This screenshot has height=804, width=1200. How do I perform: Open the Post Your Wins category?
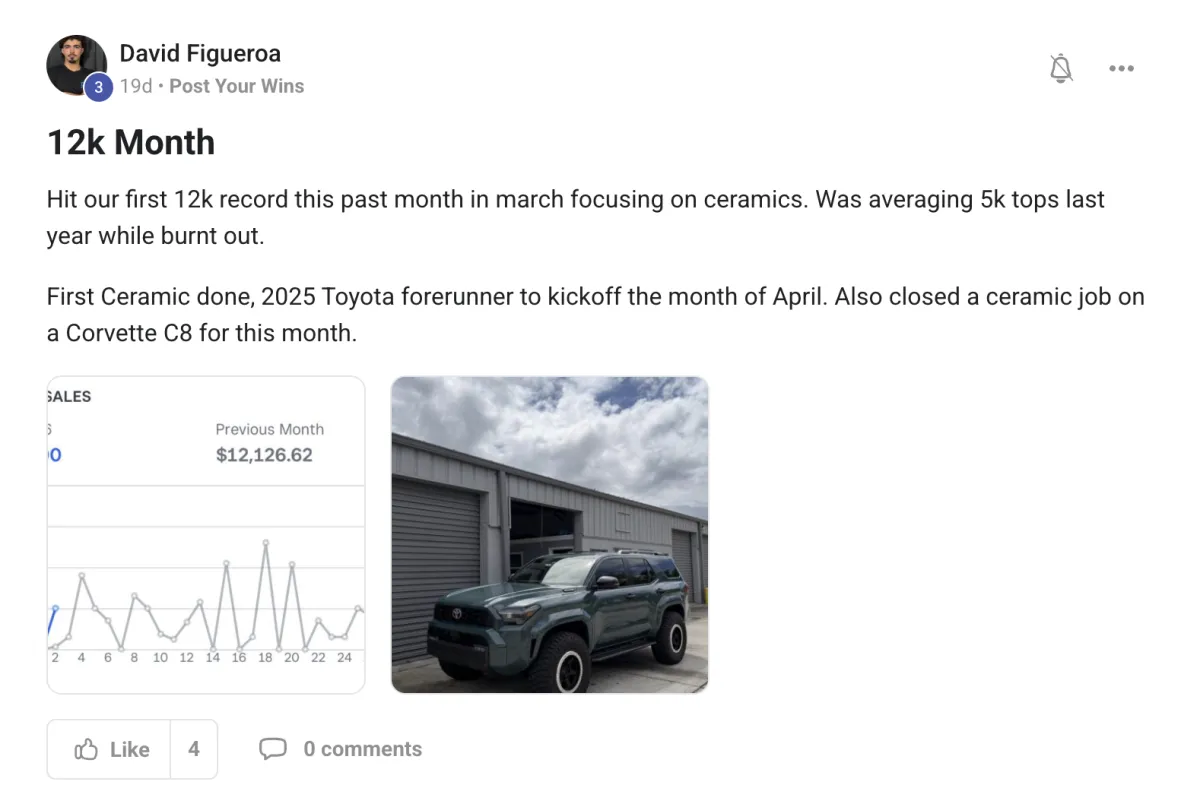coord(236,86)
